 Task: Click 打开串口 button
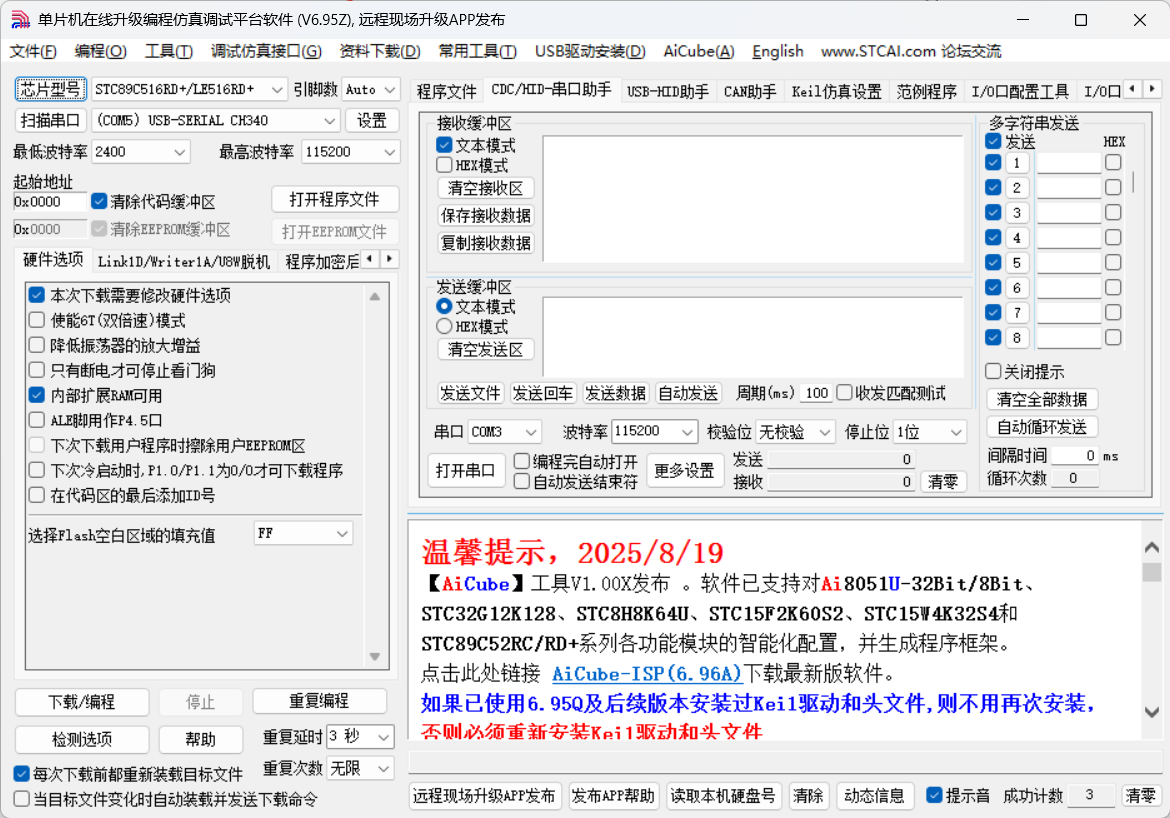point(466,470)
